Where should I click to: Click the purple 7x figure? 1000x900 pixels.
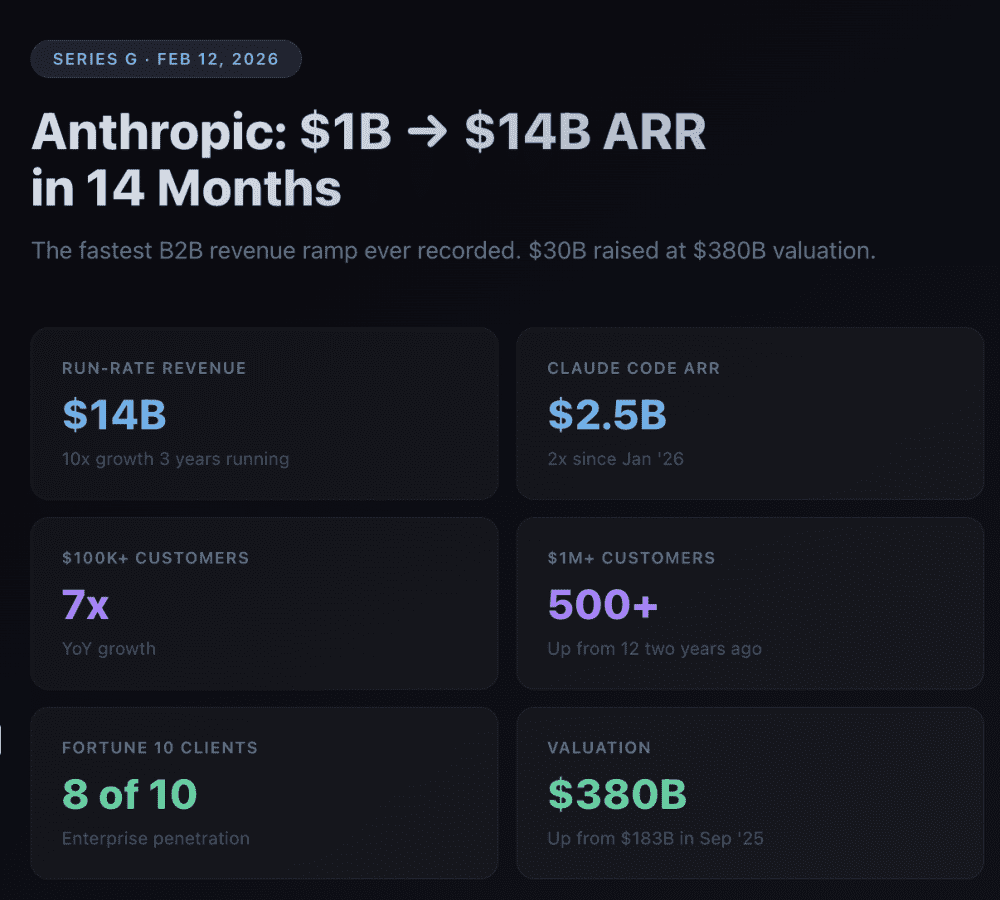(85, 604)
